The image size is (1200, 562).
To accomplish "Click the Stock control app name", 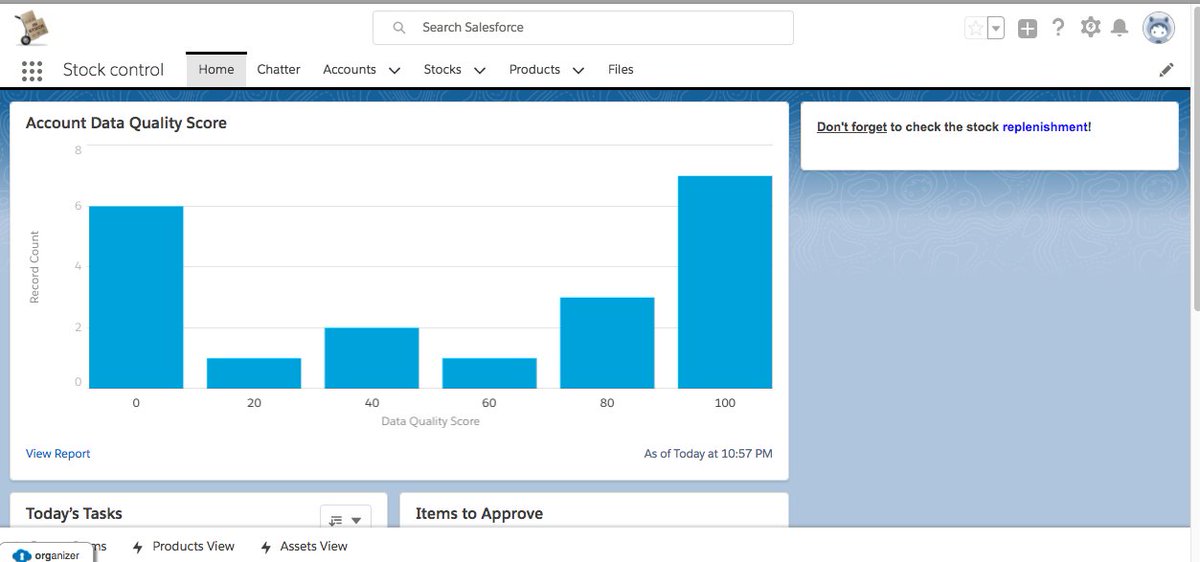I will [113, 70].
